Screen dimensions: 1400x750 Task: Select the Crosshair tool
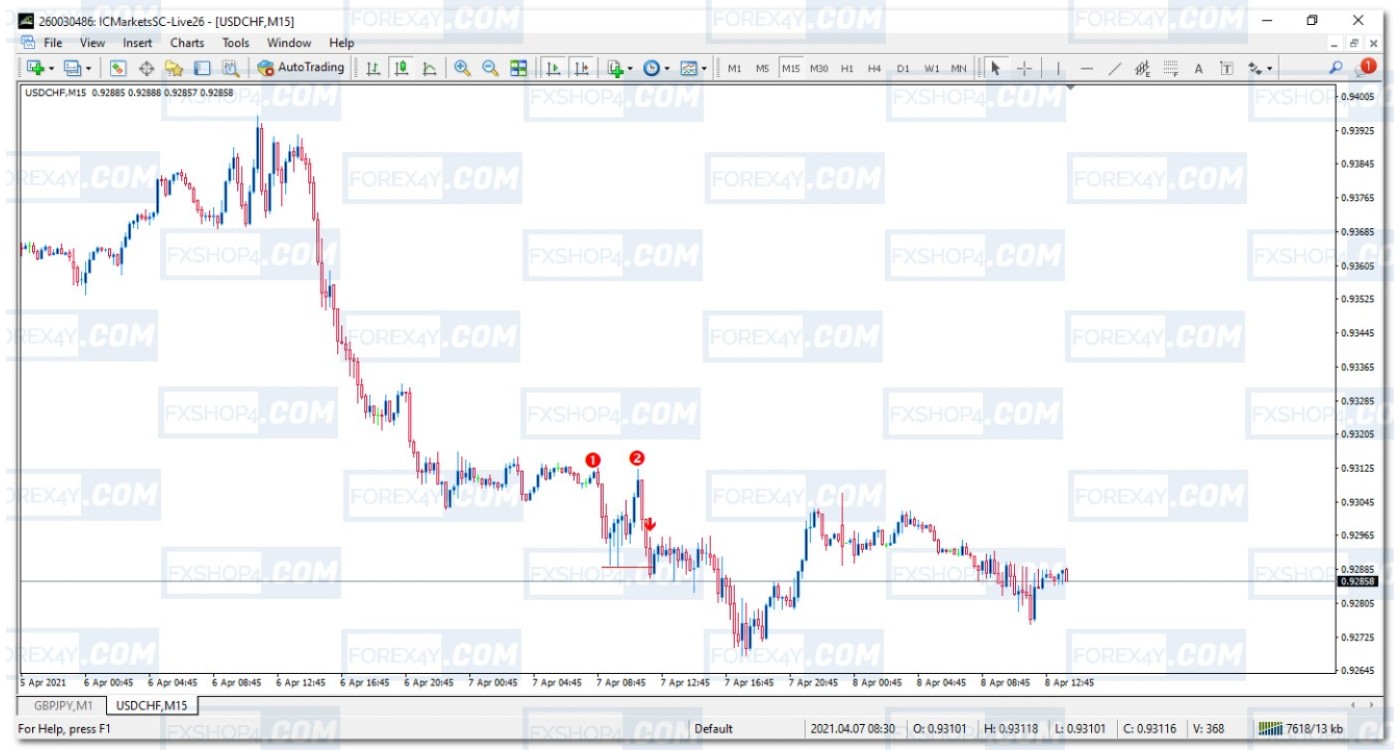[1024, 68]
